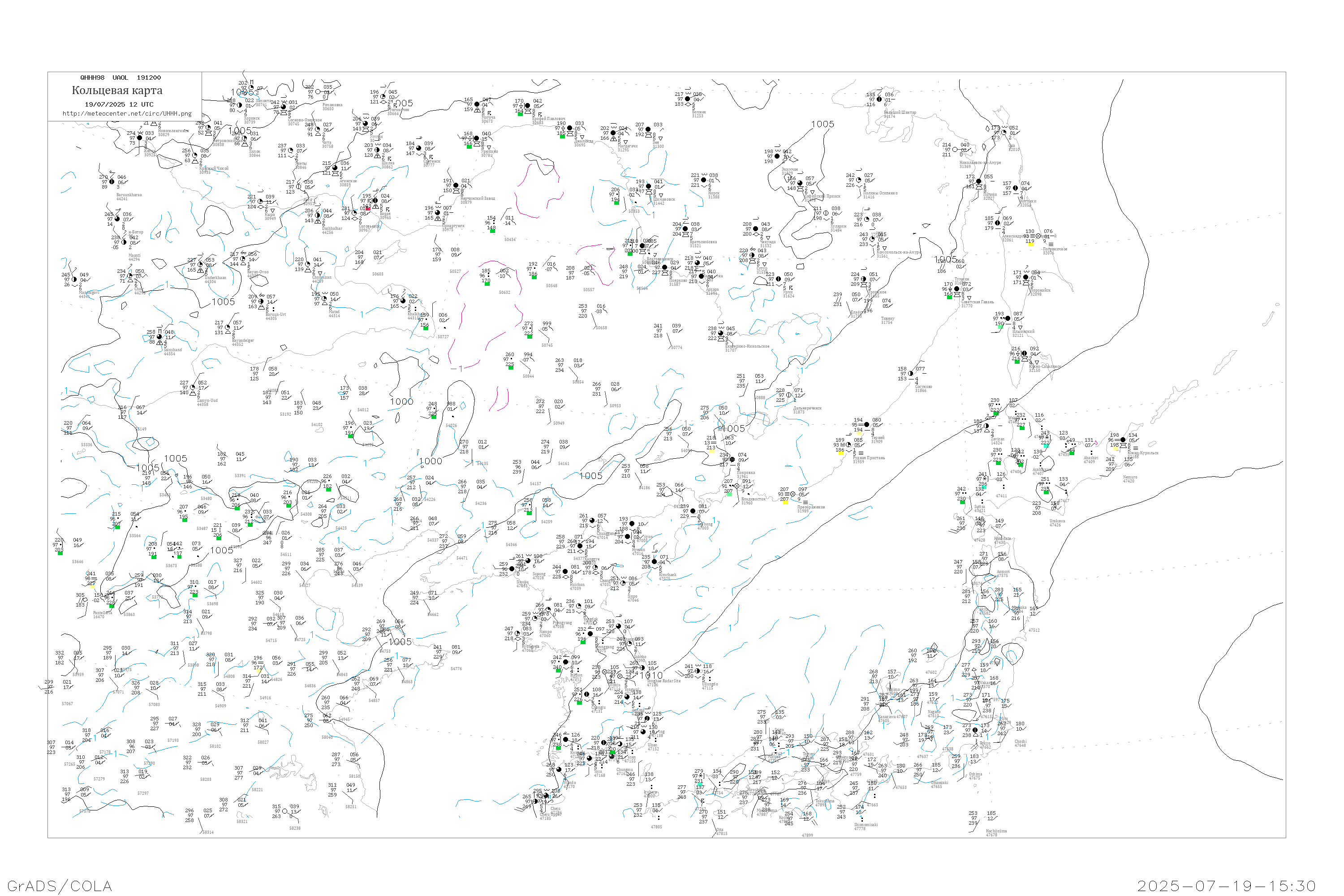The width and height of the screenshot is (1344, 896).
Task: Click the half-filled circle at the Сосуново station
Action: (x=911, y=374)
